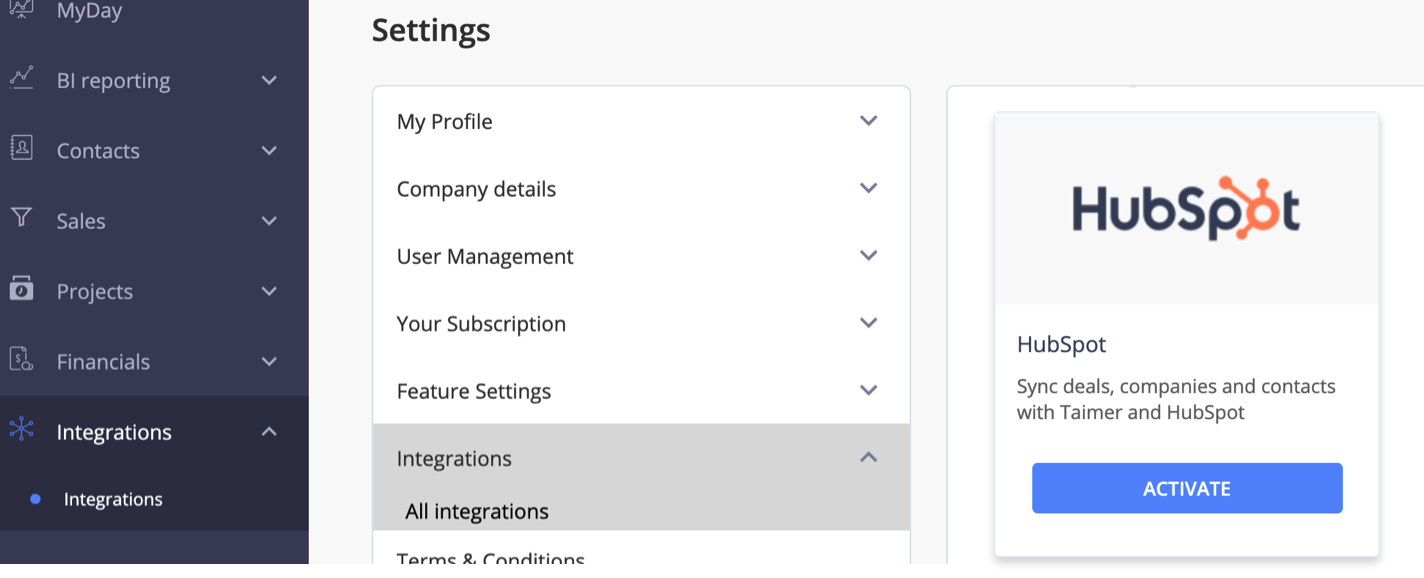Click the HubSpot logo image
Image resolution: width=1424 pixels, height=578 pixels.
(x=1186, y=208)
